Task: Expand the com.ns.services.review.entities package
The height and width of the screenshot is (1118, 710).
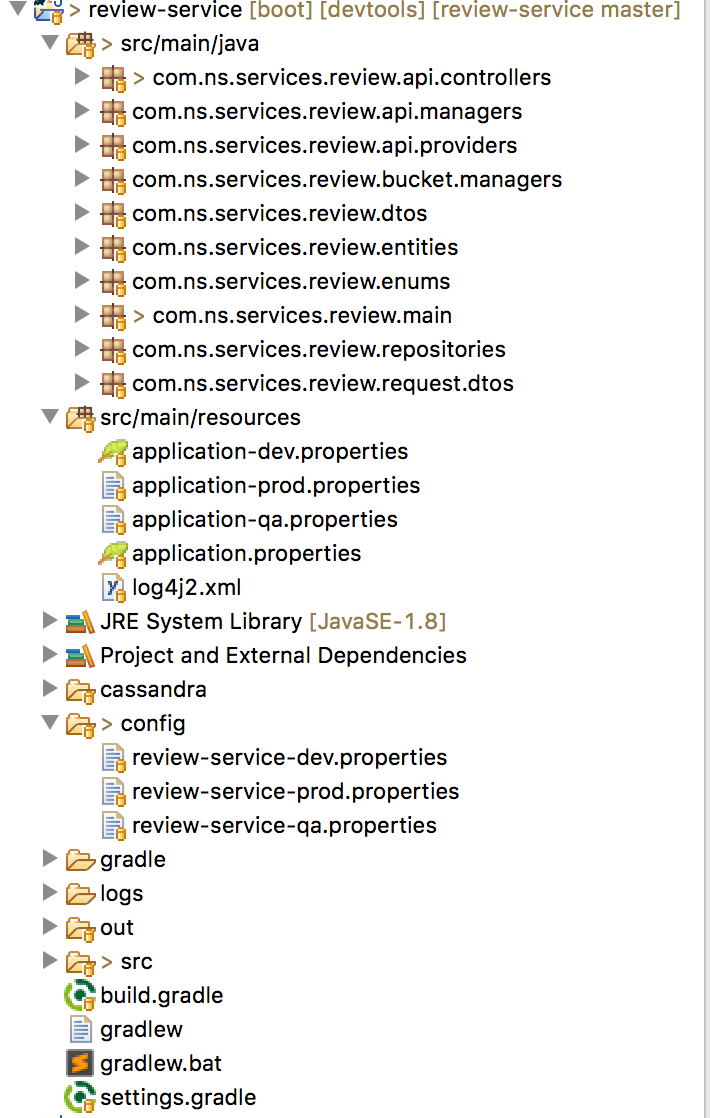Action: (82, 247)
